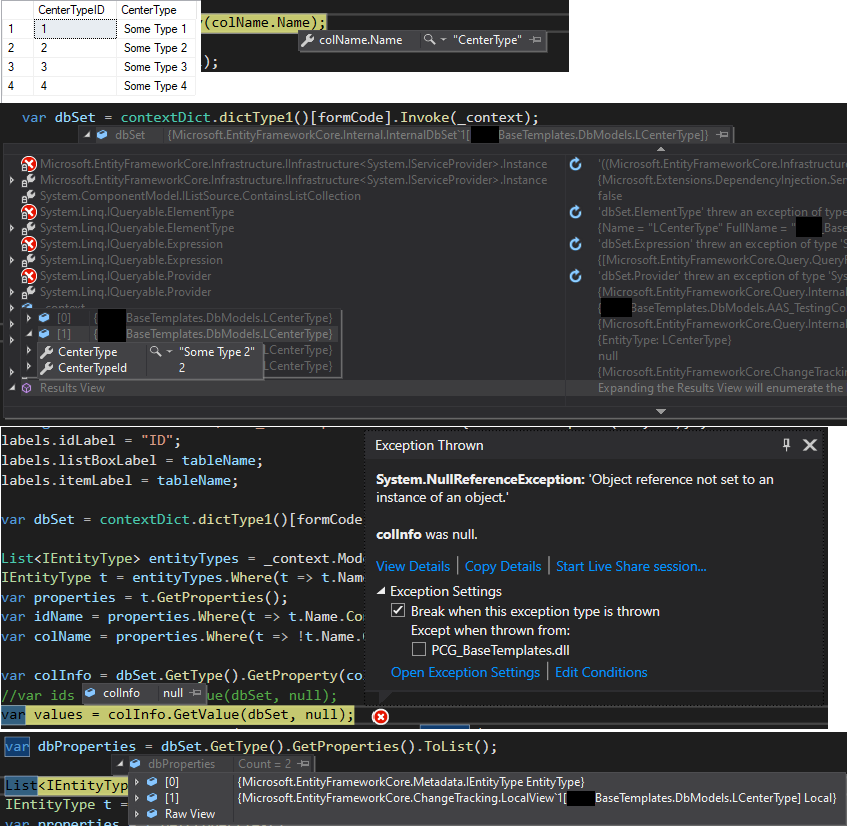Collapse the [1] LCenterType result item

pyautogui.click(x=29, y=334)
